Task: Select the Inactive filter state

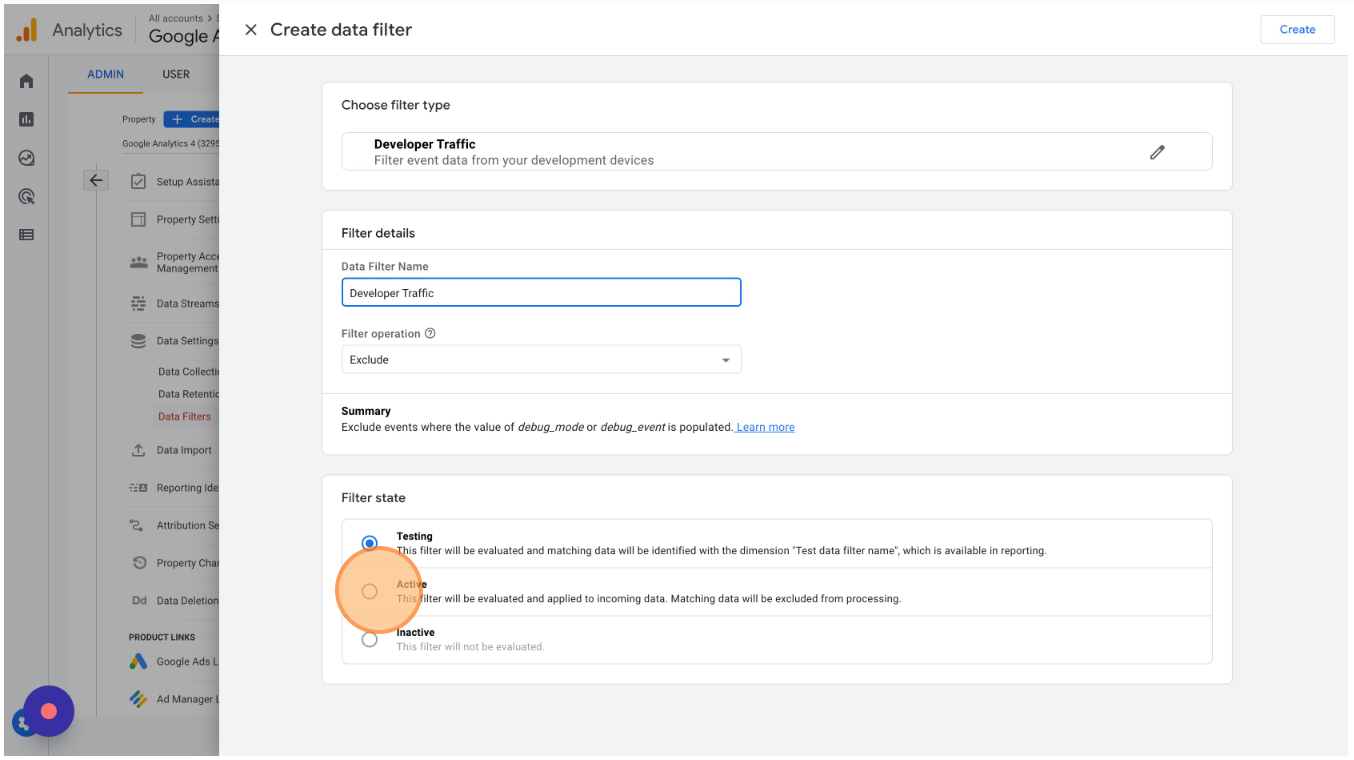Action: [370, 639]
